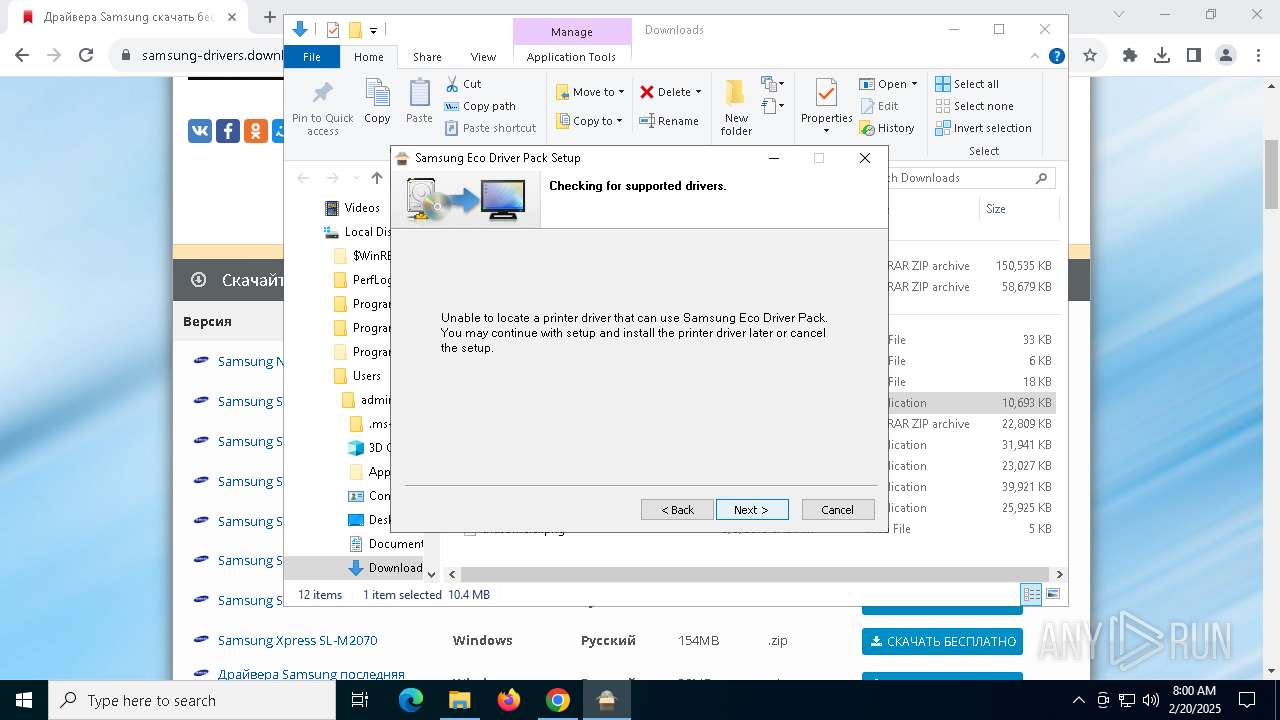Click the Properties icon in ribbon
Viewport: 1280px width, 720px height.
click(x=826, y=104)
